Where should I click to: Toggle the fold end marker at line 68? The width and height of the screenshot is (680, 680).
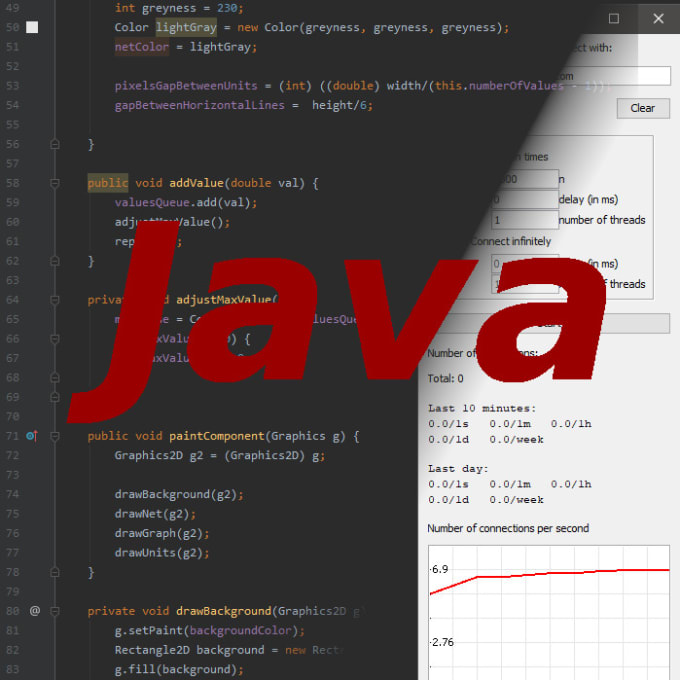click(x=55, y=377)
